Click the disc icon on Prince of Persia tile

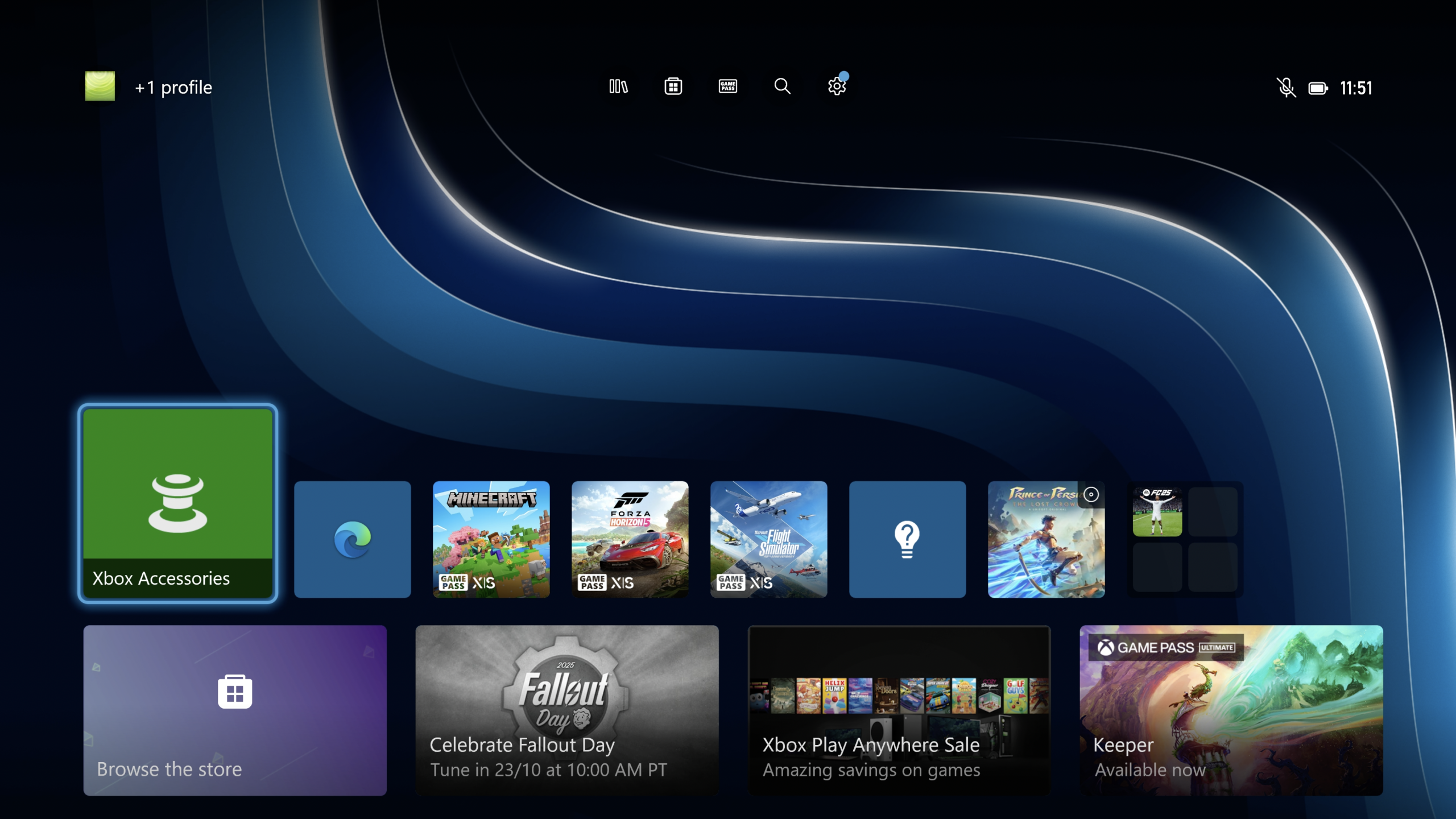coord(1091,494)
